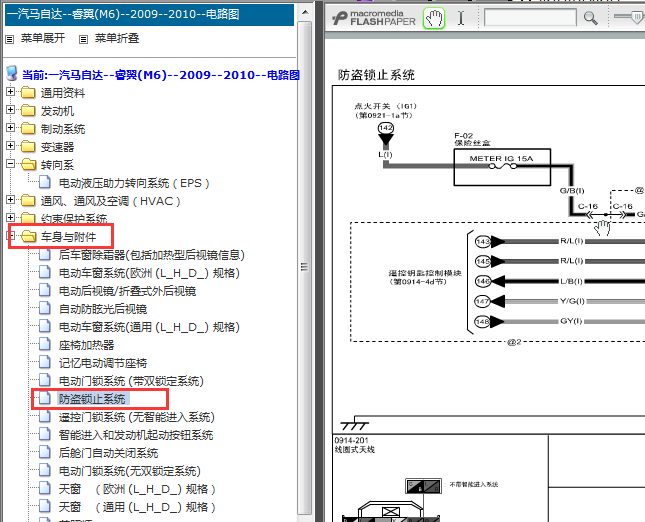Open 电动门锁系统(无双锁定系统) document
The height and width of the screenshot is (522, 645).
coord(130,471)
